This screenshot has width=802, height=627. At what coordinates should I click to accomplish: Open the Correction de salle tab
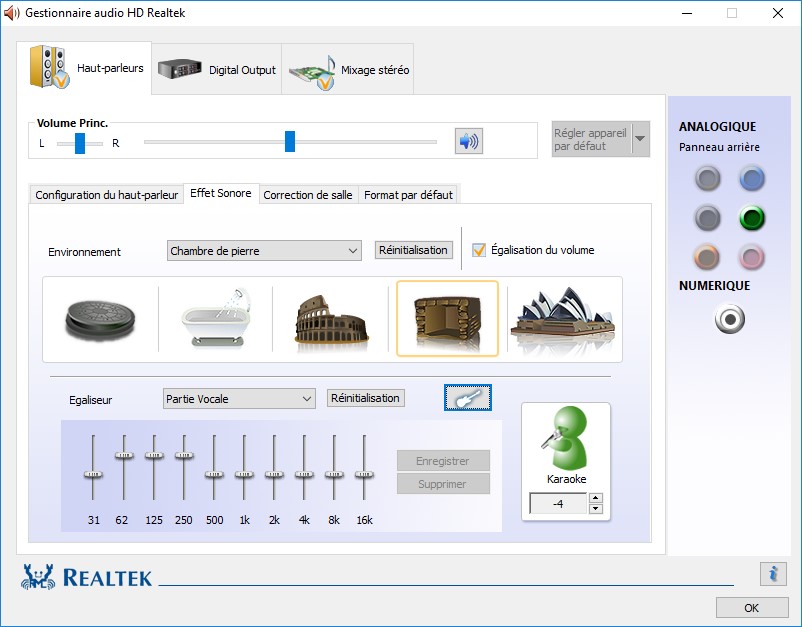(x=308, y=195)
